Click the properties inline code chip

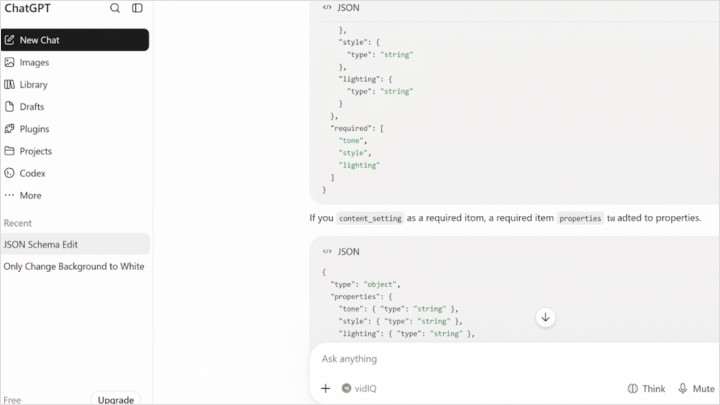(x=580, y=218)
